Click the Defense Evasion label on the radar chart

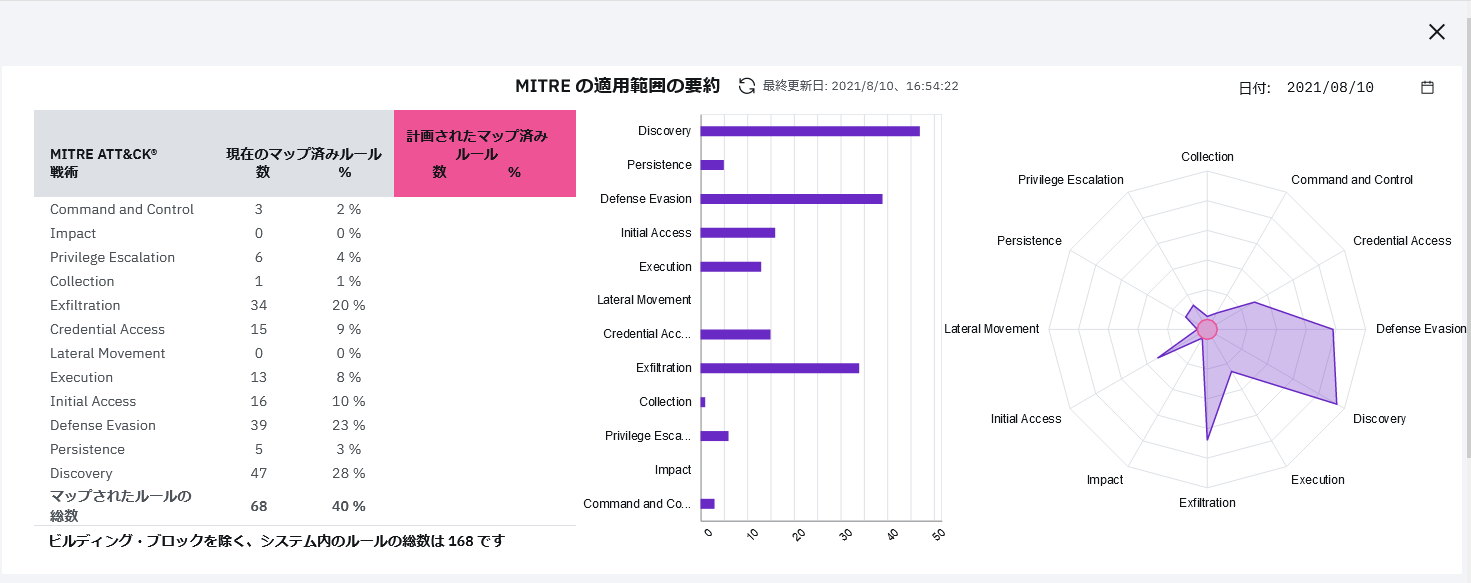pos(1421,329)
